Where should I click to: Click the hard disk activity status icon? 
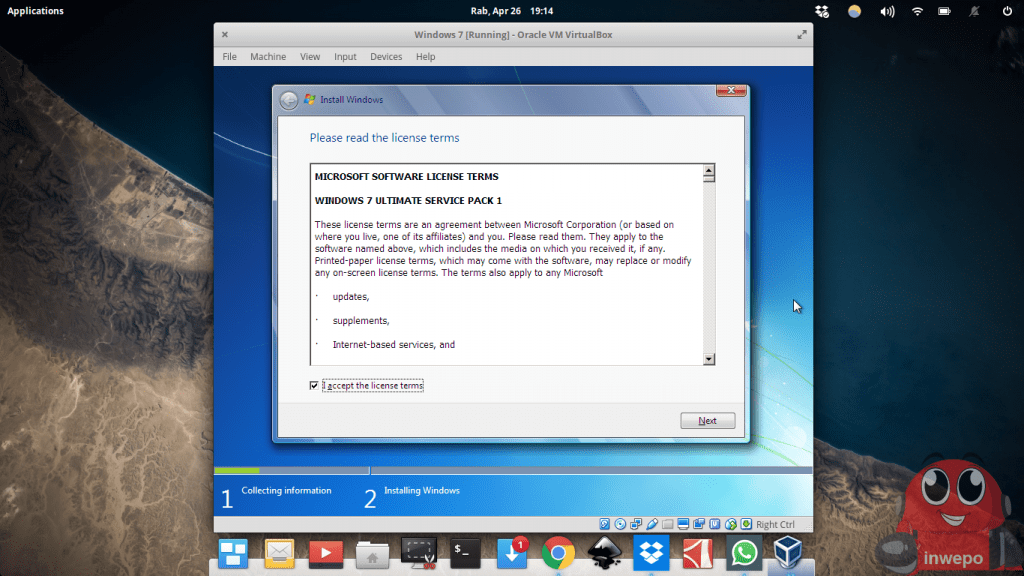[605, 524]
